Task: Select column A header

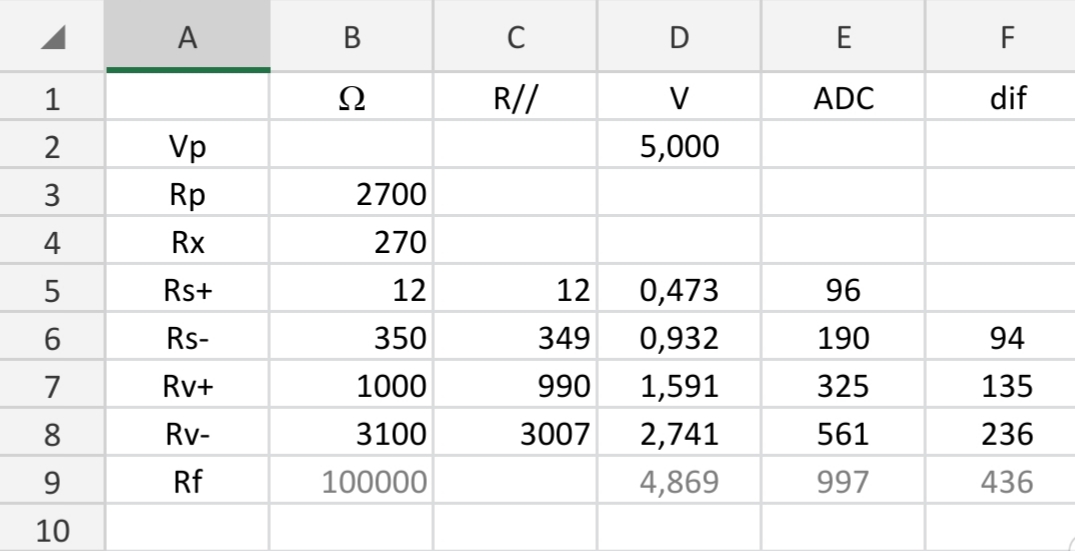Action: (x=188, y=36)
